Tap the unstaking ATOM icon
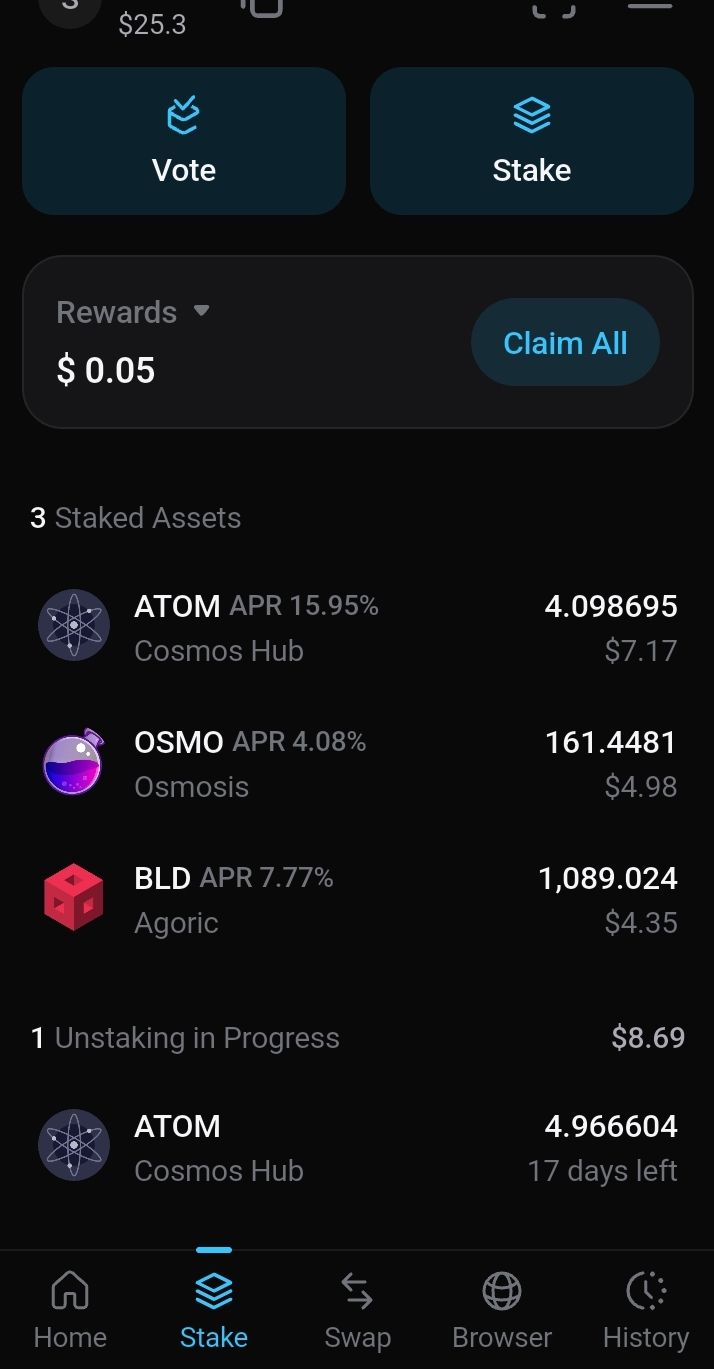Screen dimensions: 714x1369 (73, 1145)
